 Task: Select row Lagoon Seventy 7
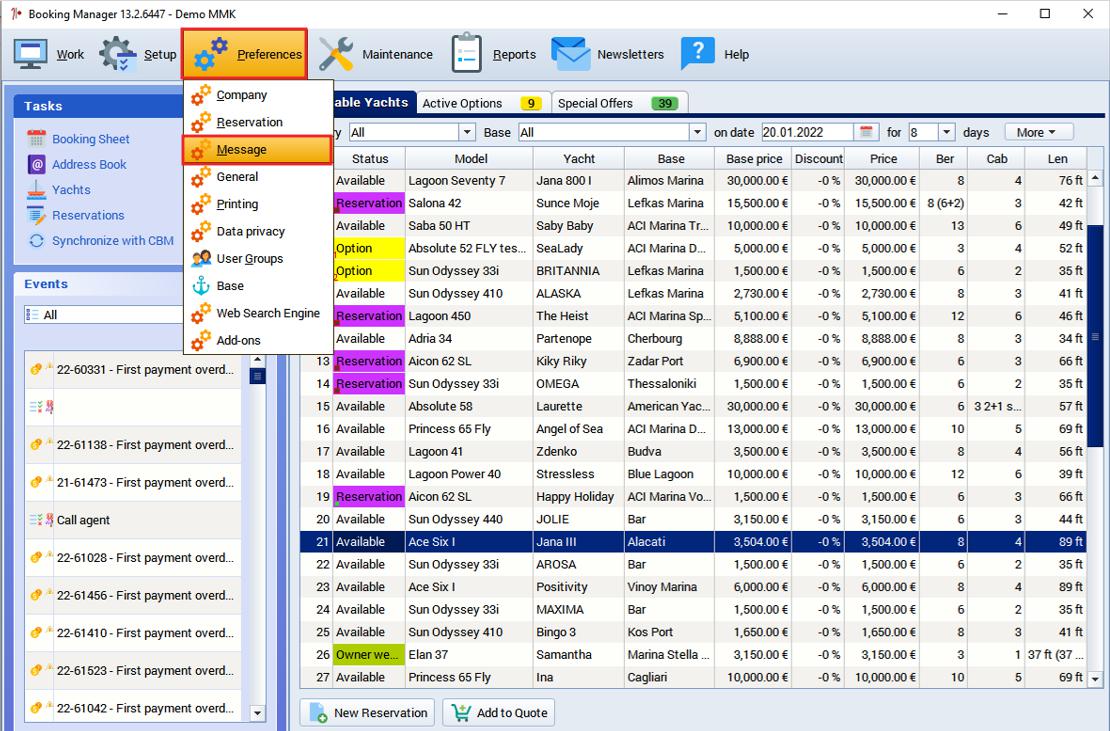(x=694, y=180)
